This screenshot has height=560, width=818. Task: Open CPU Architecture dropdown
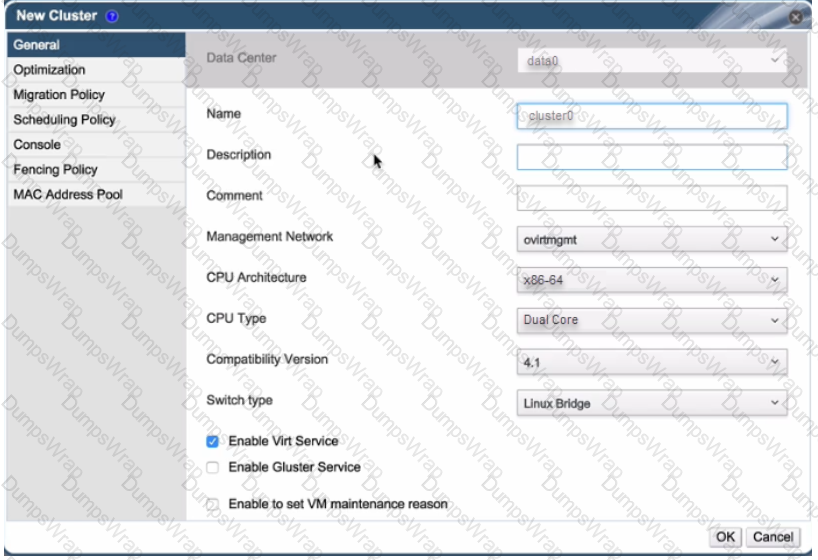pyautogui.click(x=652, y=280)
